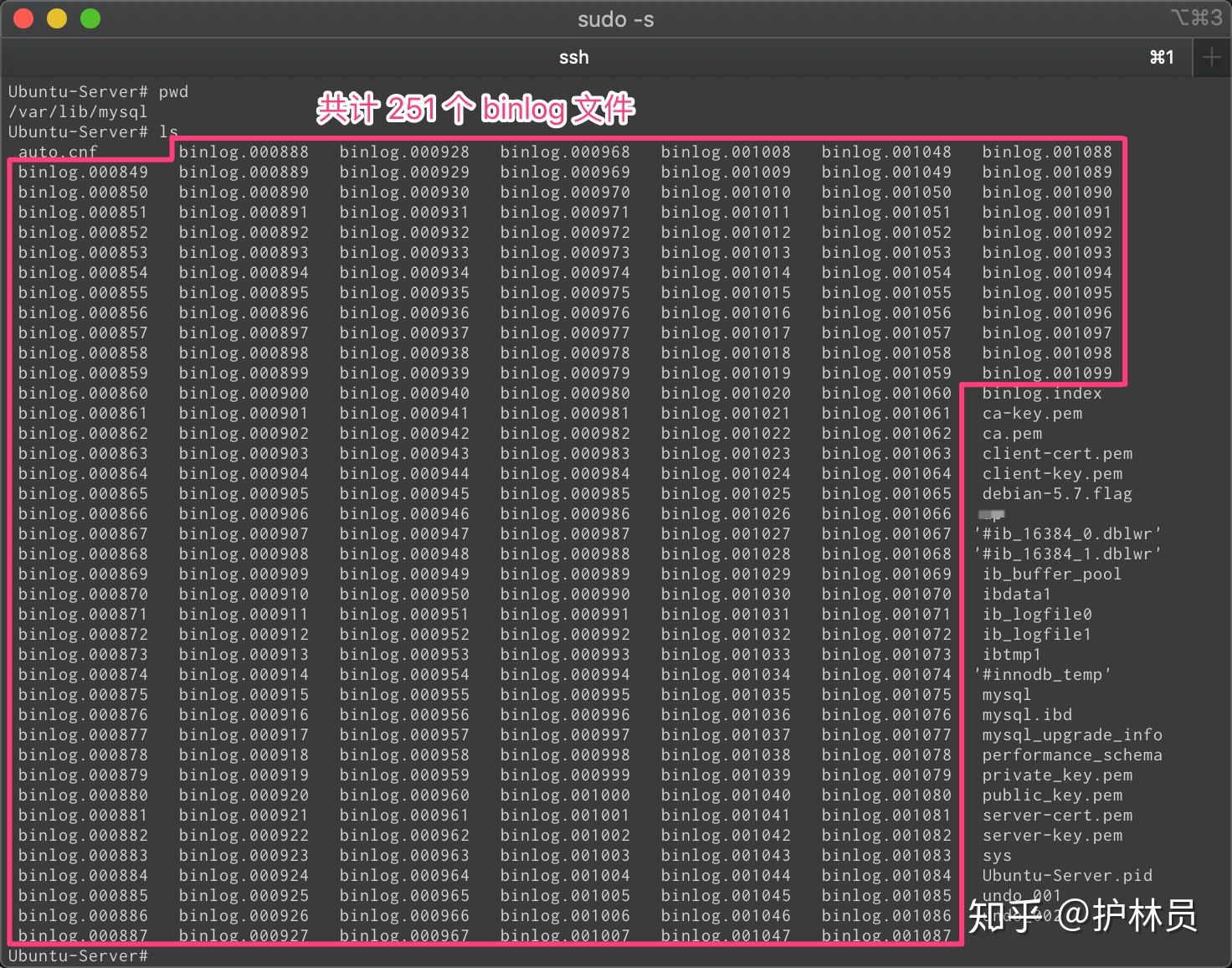Open a new terminal tab with the plus icon
The width and height of the screenshot is (1232, 968).
[1212, 57]
